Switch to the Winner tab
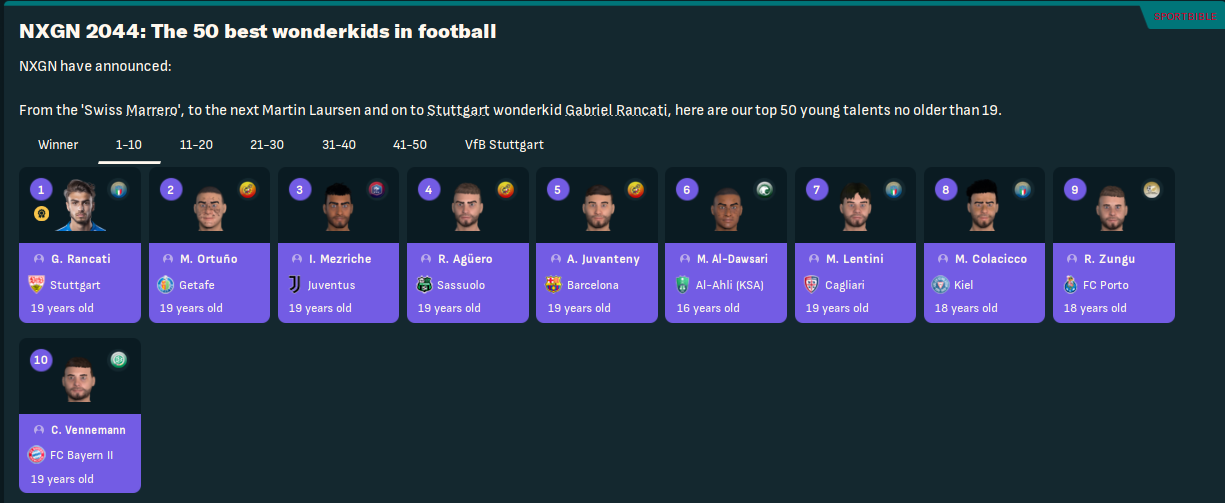 tap(58, 145)
